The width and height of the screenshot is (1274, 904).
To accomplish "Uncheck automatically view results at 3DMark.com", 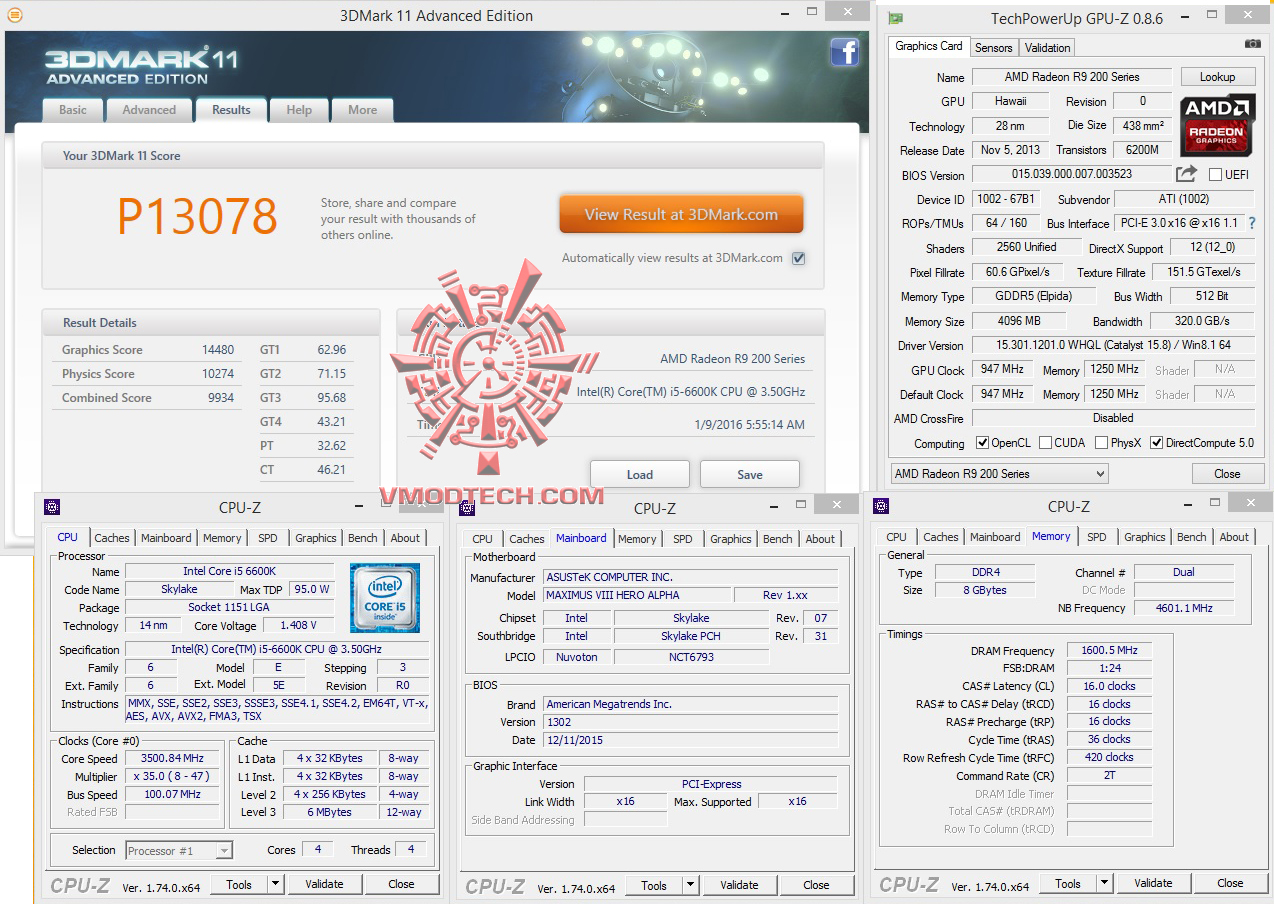I will point(798,258).
